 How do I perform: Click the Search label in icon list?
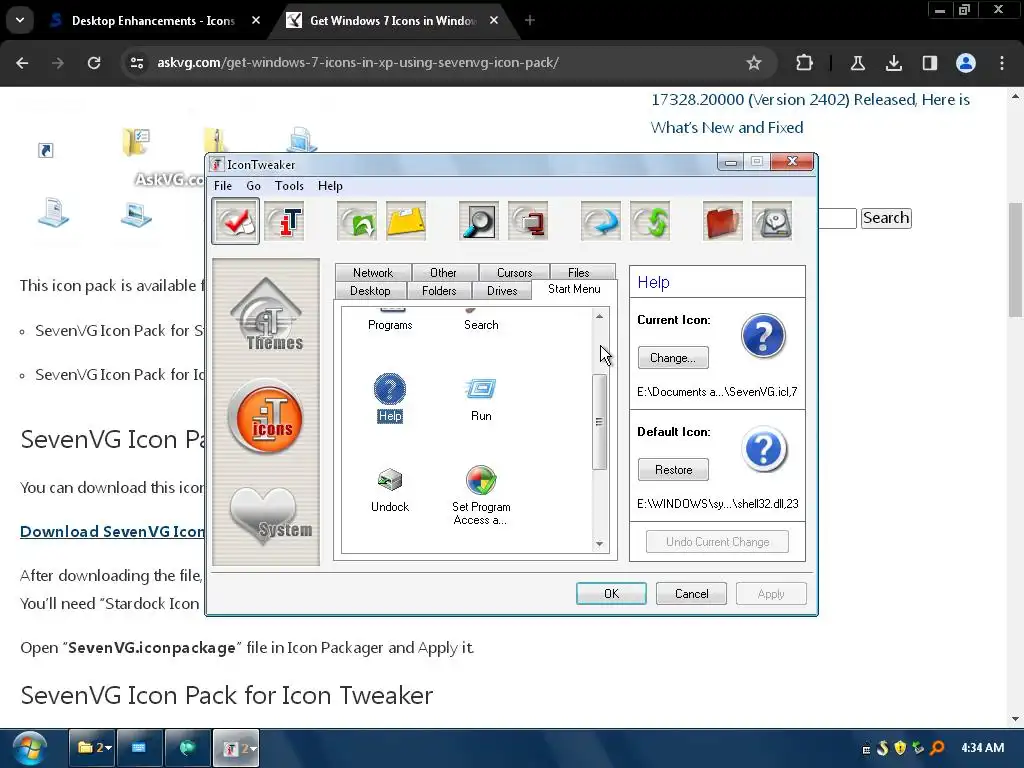point(481,325)
